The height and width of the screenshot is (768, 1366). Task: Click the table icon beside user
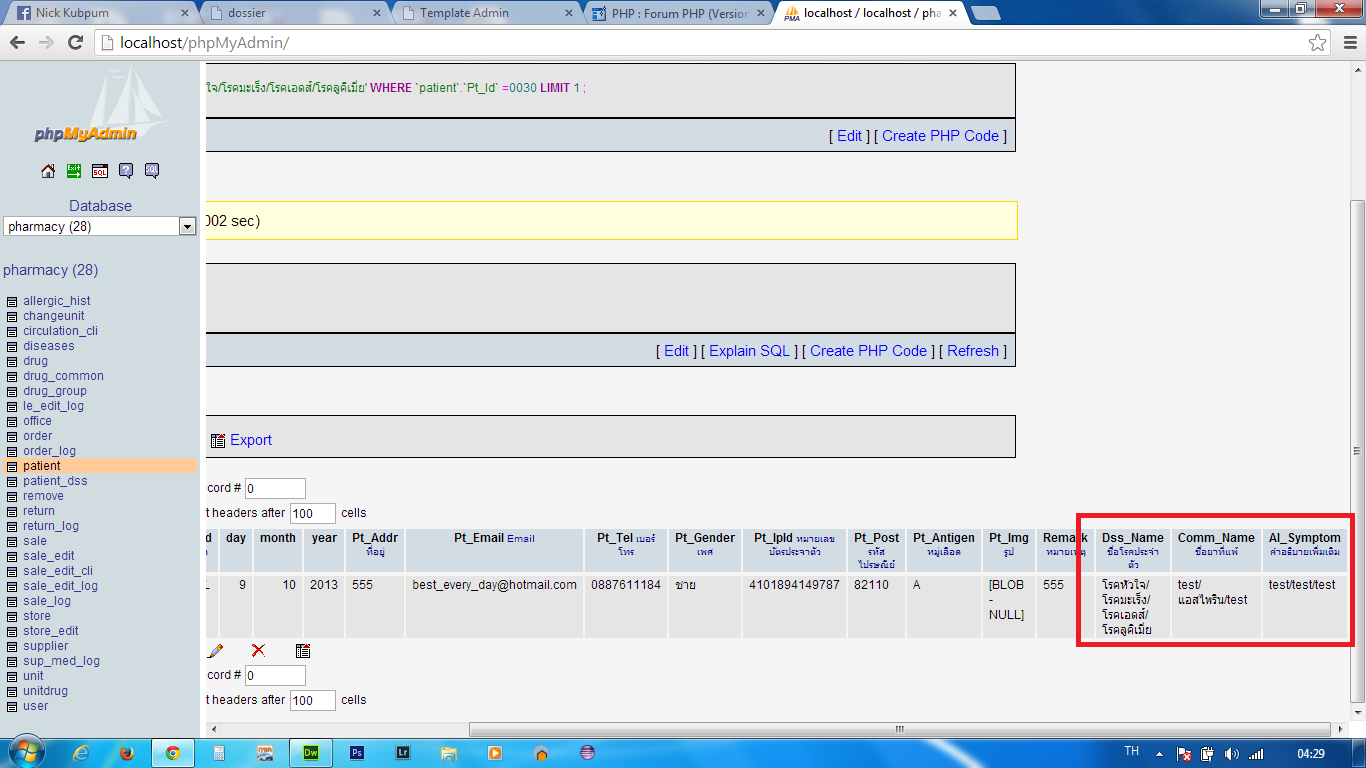coord(12,706)
